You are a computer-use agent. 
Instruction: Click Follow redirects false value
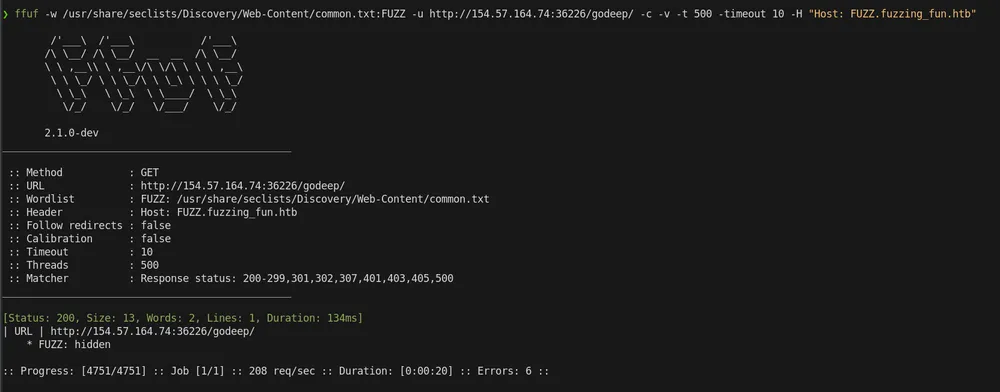click(156, 226)
